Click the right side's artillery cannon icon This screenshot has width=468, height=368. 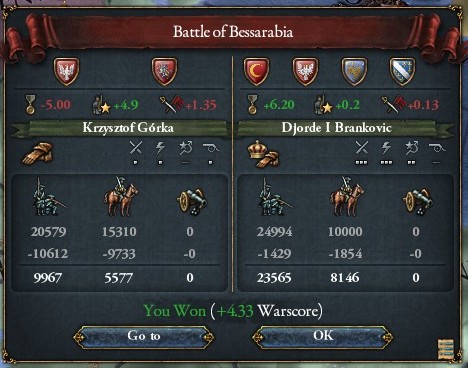coord(418,201)
